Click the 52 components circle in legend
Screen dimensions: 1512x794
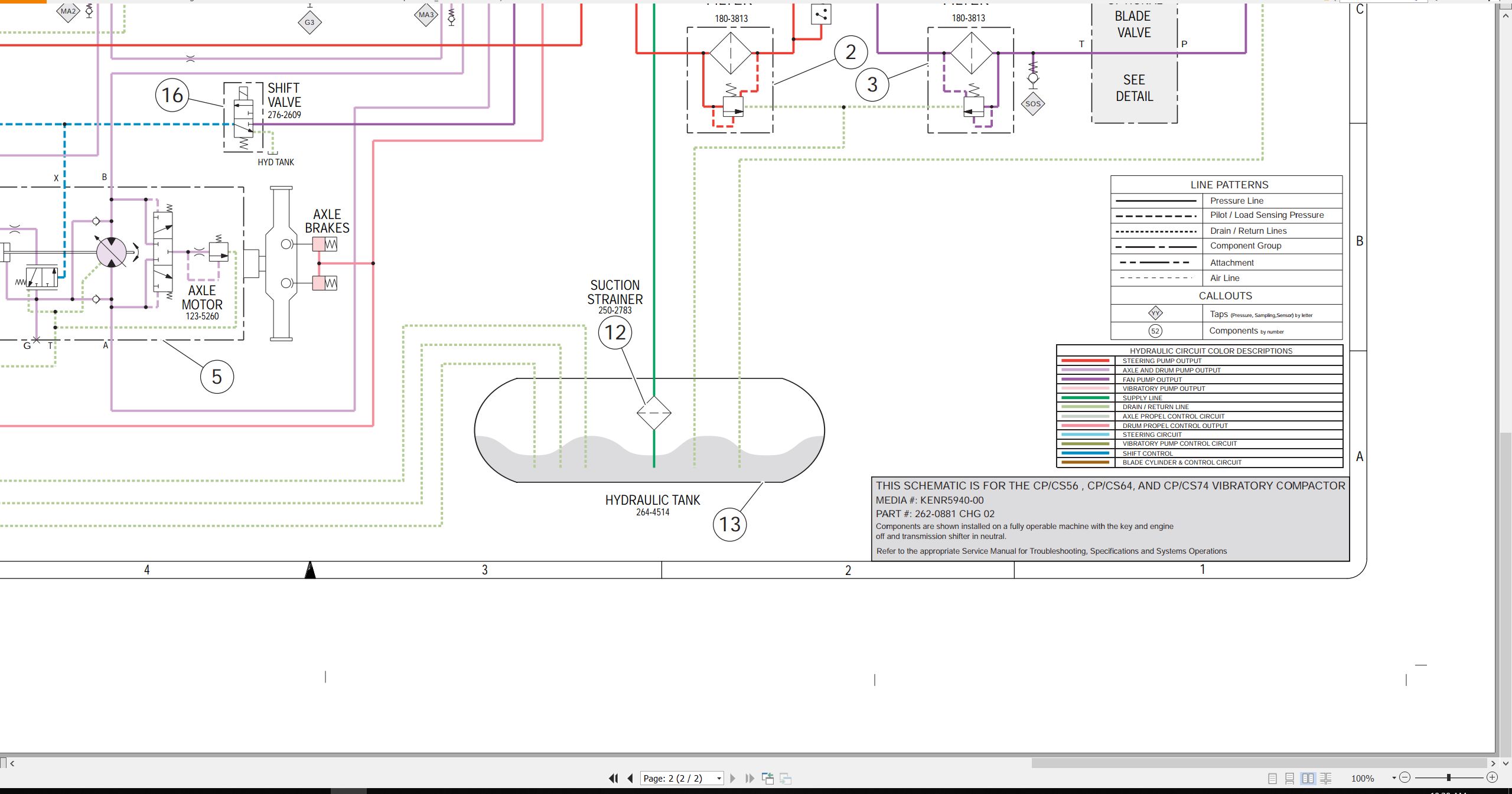[1155, 331]
